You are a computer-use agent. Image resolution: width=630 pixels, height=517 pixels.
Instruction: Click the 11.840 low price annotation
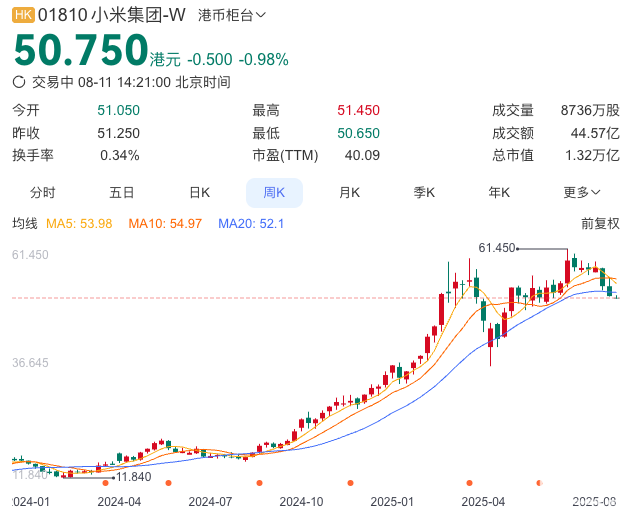click(133, 477)
